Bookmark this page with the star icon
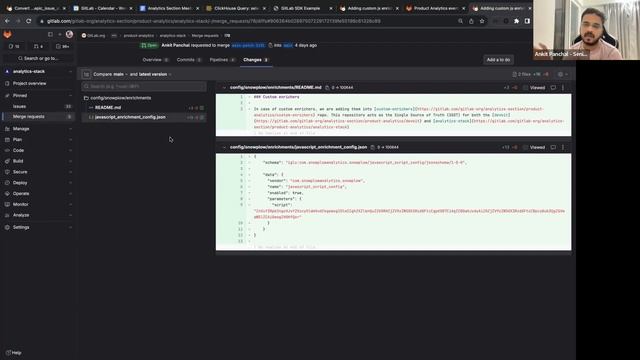The height and width of the screenshot is (360, 640). (x=482, y=21)
